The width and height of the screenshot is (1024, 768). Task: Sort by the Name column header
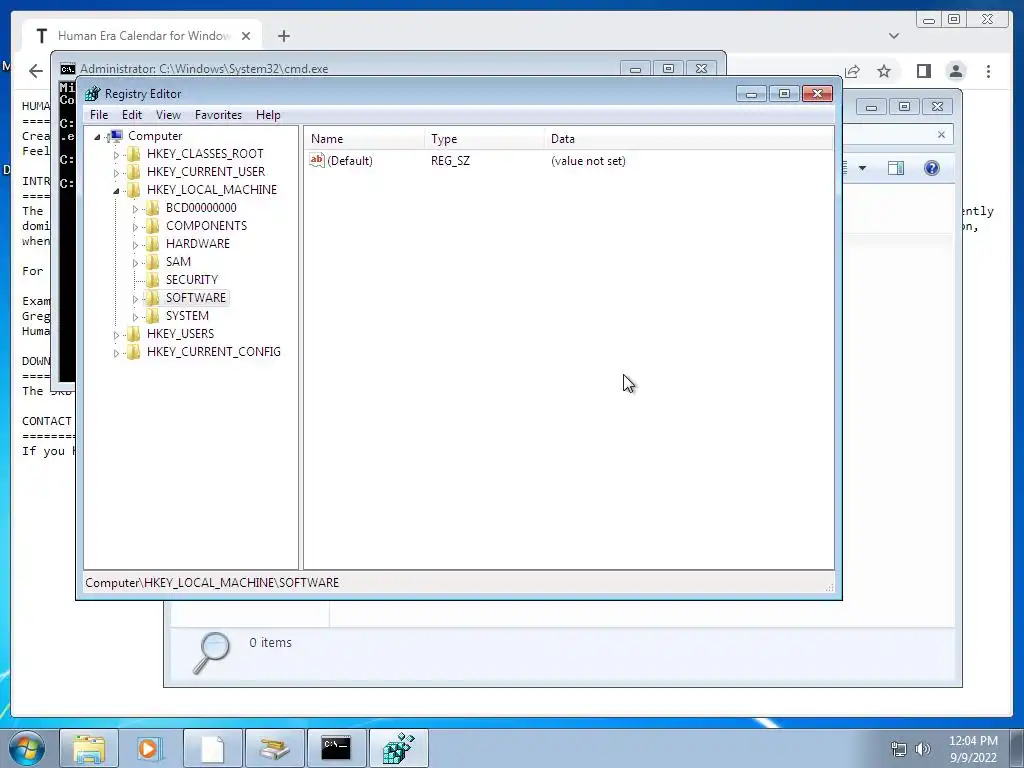tap(364, 138)
